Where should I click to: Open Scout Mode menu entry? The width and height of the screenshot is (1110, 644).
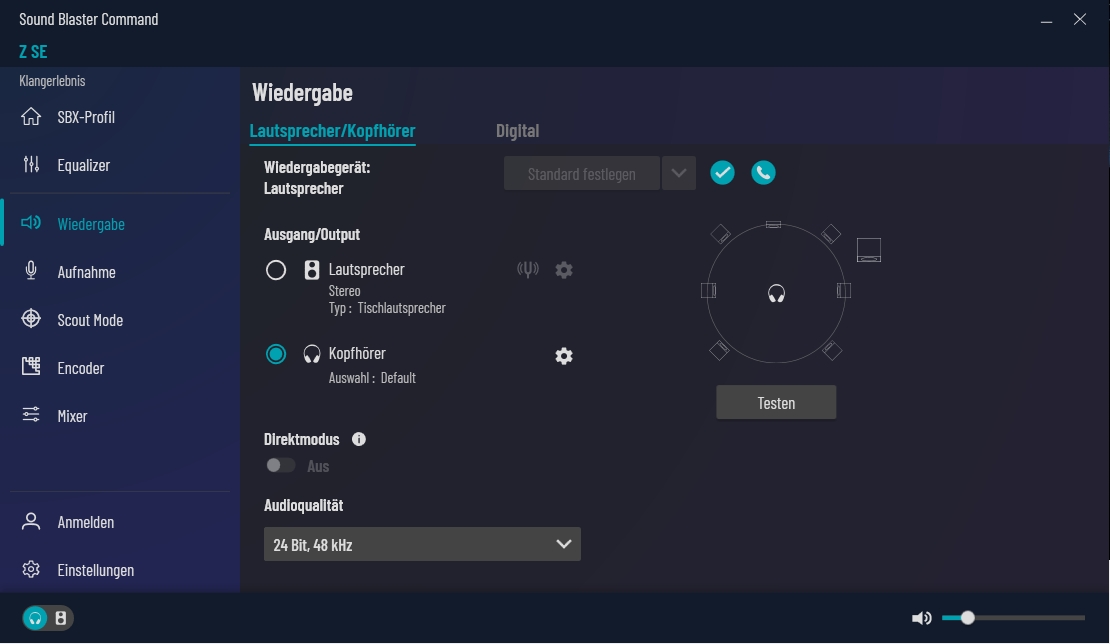pos(91,320)
